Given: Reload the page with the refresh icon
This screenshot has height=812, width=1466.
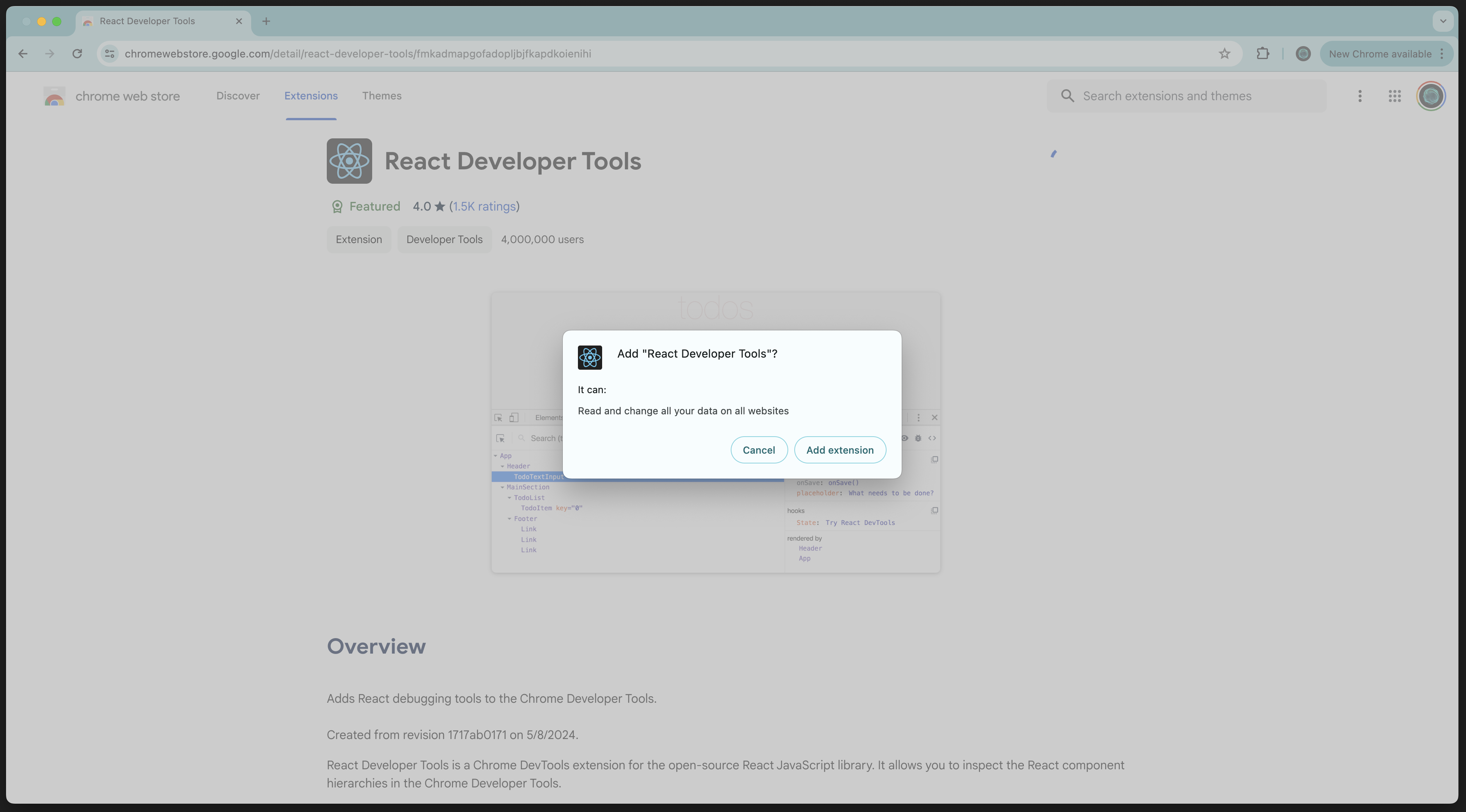Looking at the screenshot, I should click(78, 53).
